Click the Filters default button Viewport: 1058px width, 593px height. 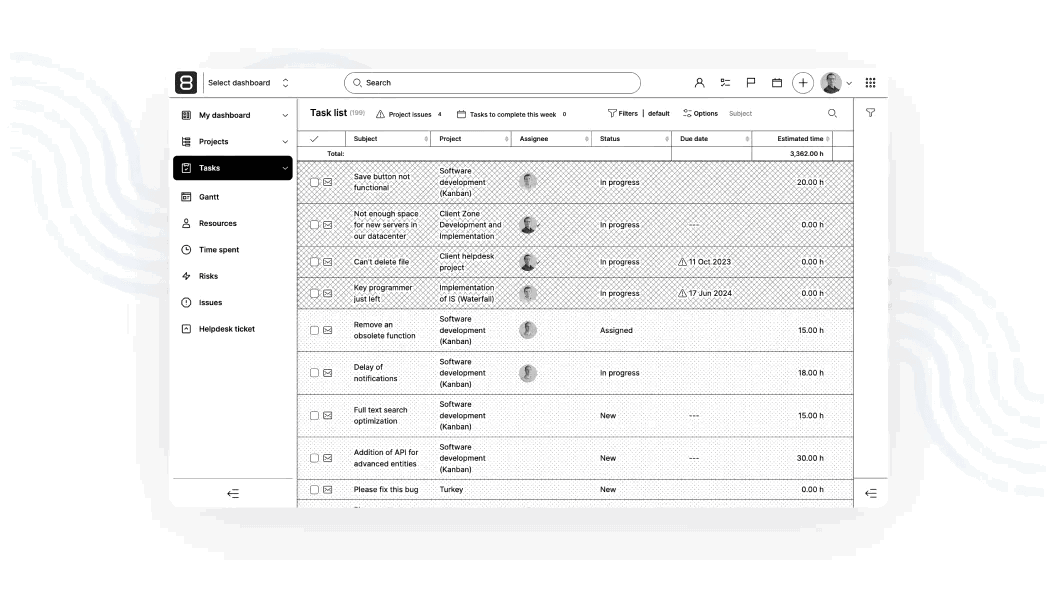click(x=638, y=113)
